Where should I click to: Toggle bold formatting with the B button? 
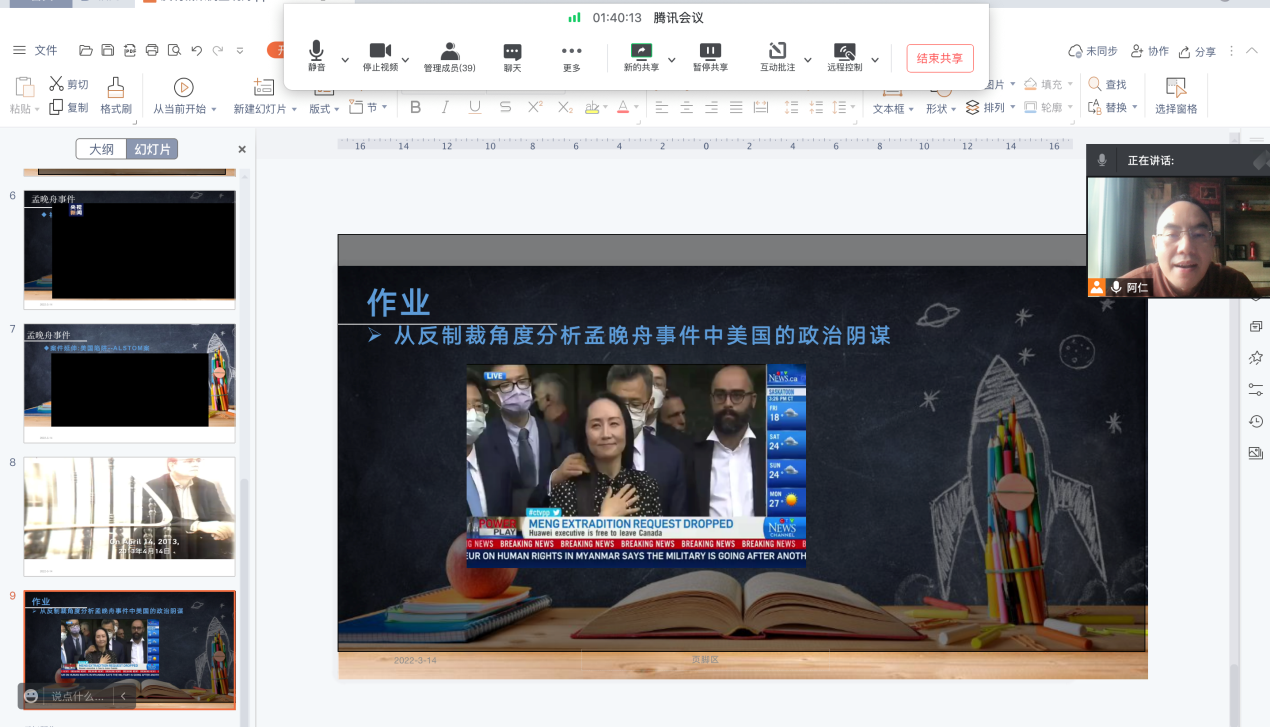(x=415, y=107)
